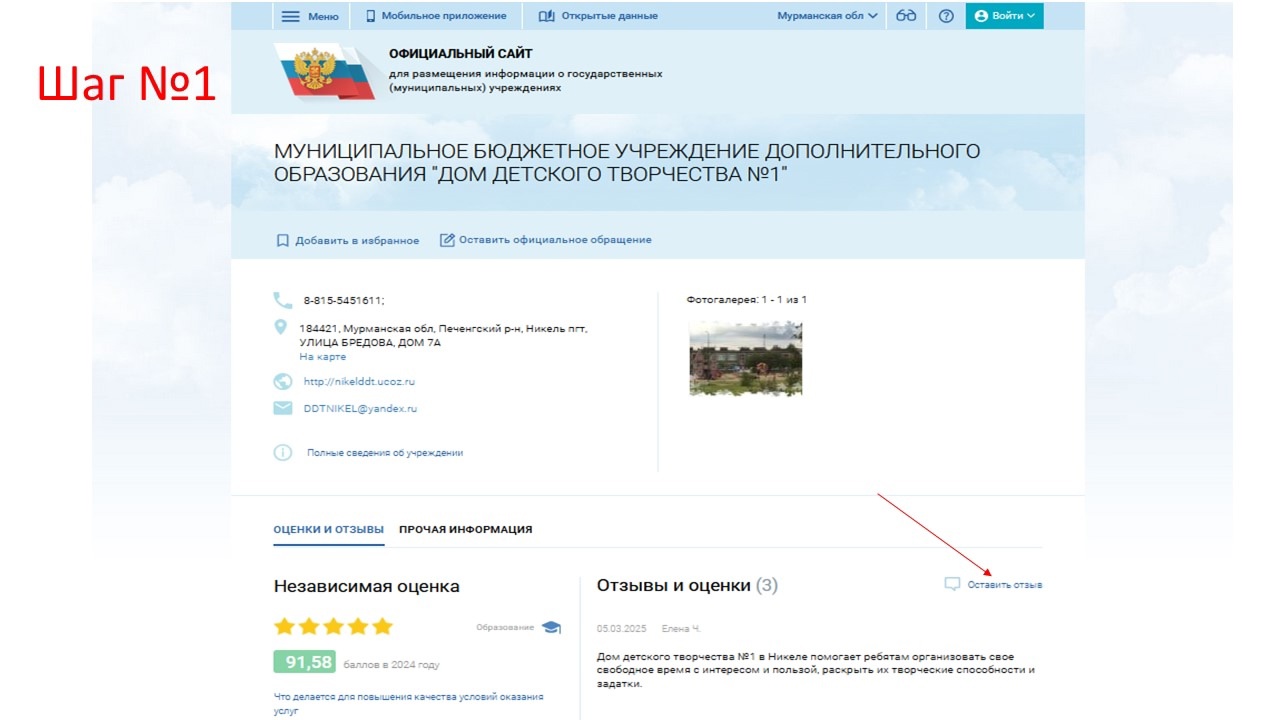Viewport: 1280px width, 720px height.
Task: Click the info circle icon for full details
Action: pos(283,452)
